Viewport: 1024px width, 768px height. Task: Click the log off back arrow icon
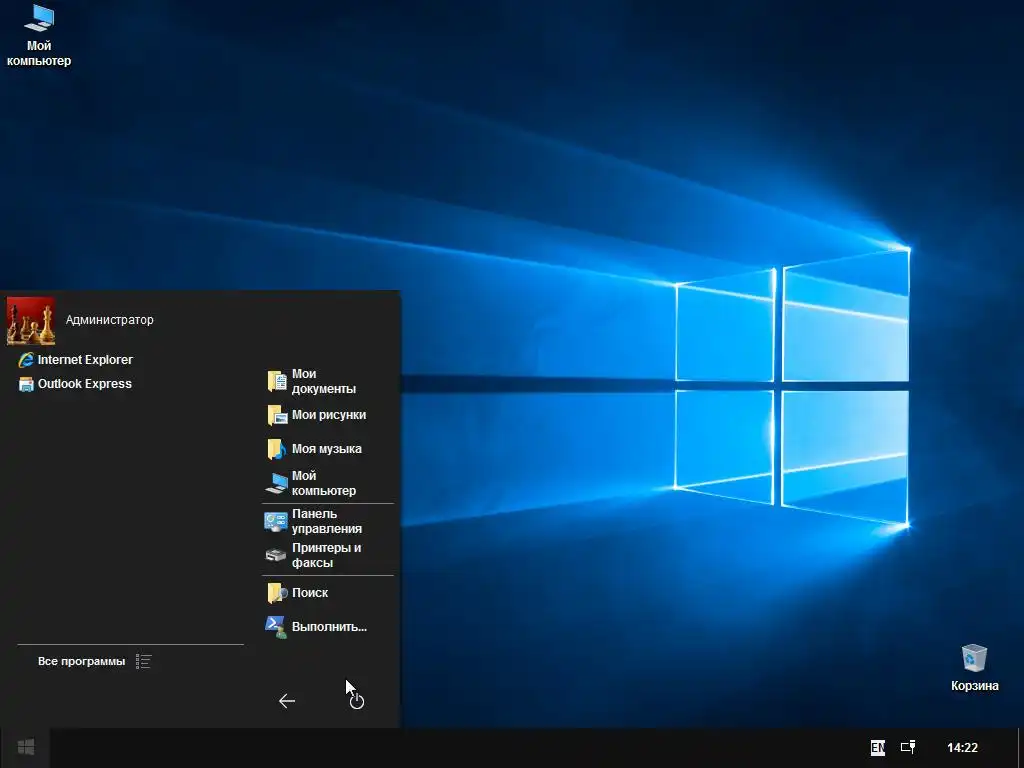[x=287, y=701]
